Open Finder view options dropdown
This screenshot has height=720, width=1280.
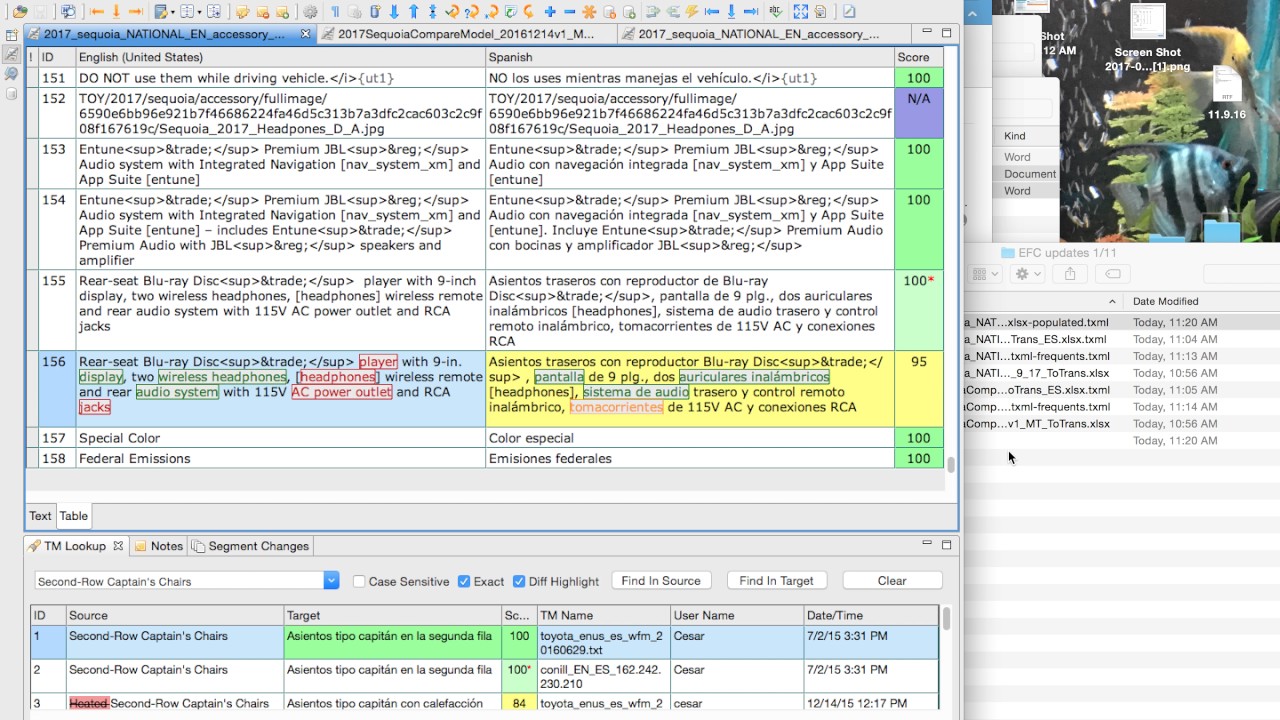[986, 274]
